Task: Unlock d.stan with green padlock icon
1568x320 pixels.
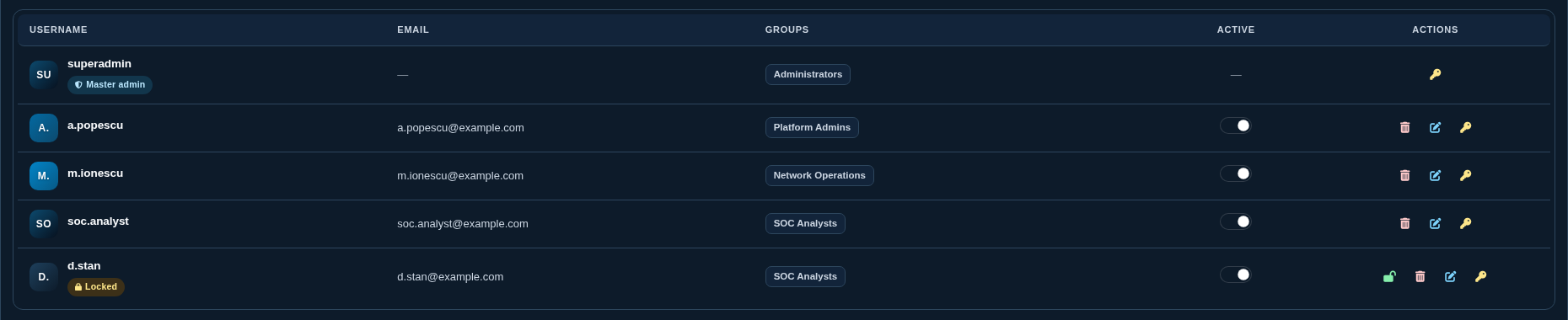Action: 1389,276
